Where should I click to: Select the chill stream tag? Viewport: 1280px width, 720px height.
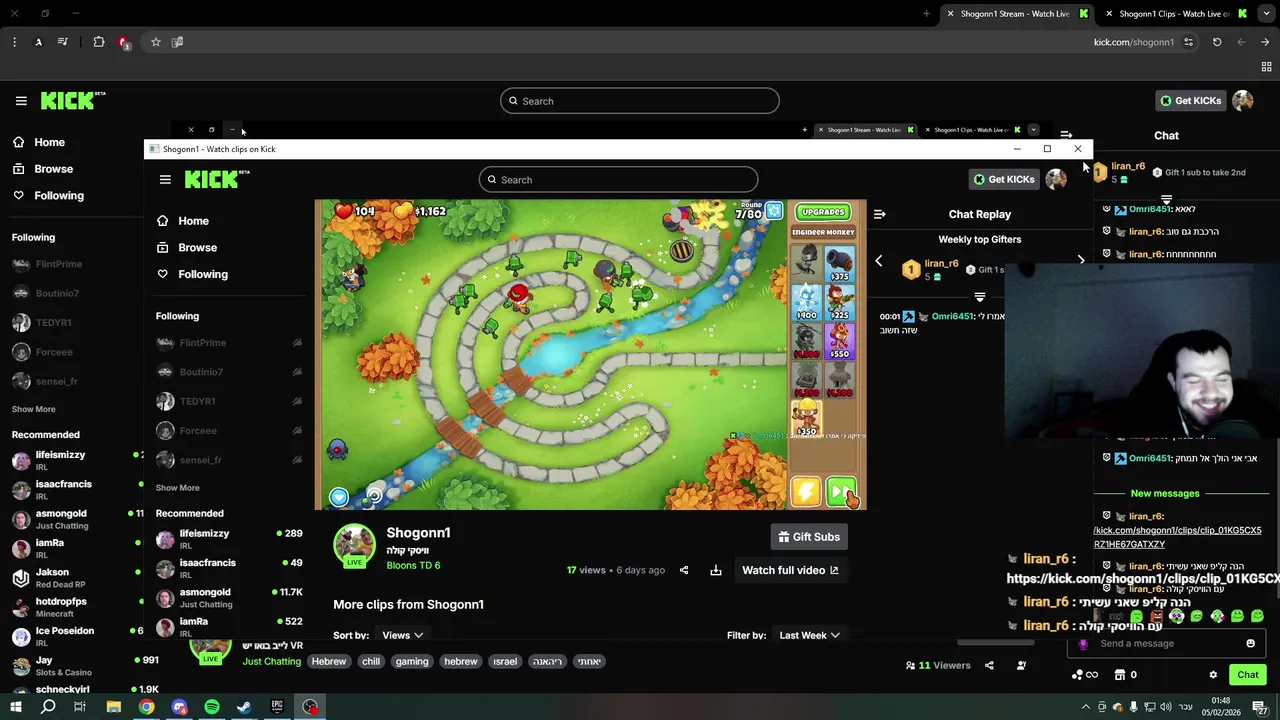[x=371, y=661]
